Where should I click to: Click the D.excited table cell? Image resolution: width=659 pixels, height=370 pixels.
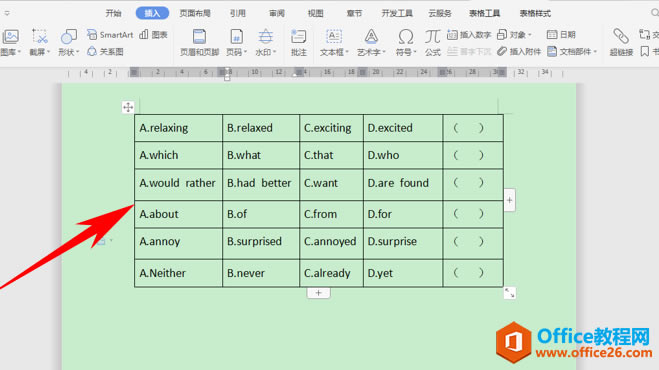coord(403,128)
